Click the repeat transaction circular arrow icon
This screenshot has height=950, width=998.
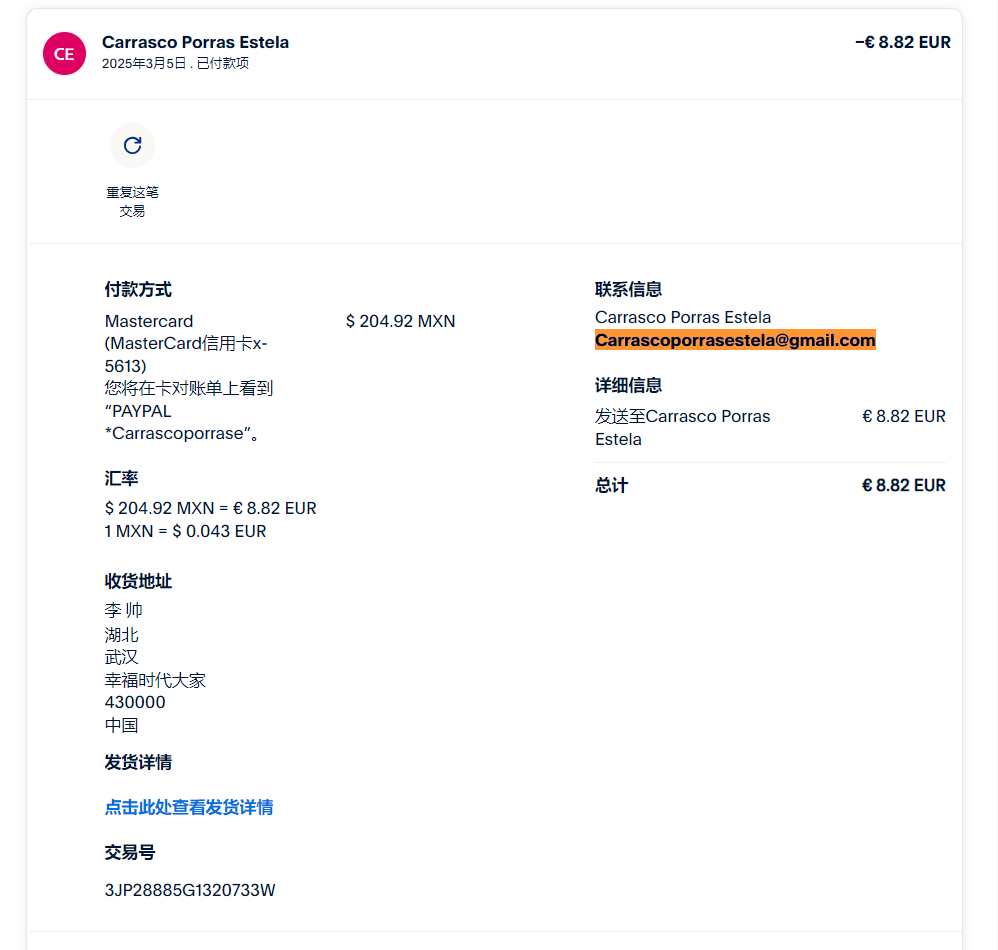(132, 146)
